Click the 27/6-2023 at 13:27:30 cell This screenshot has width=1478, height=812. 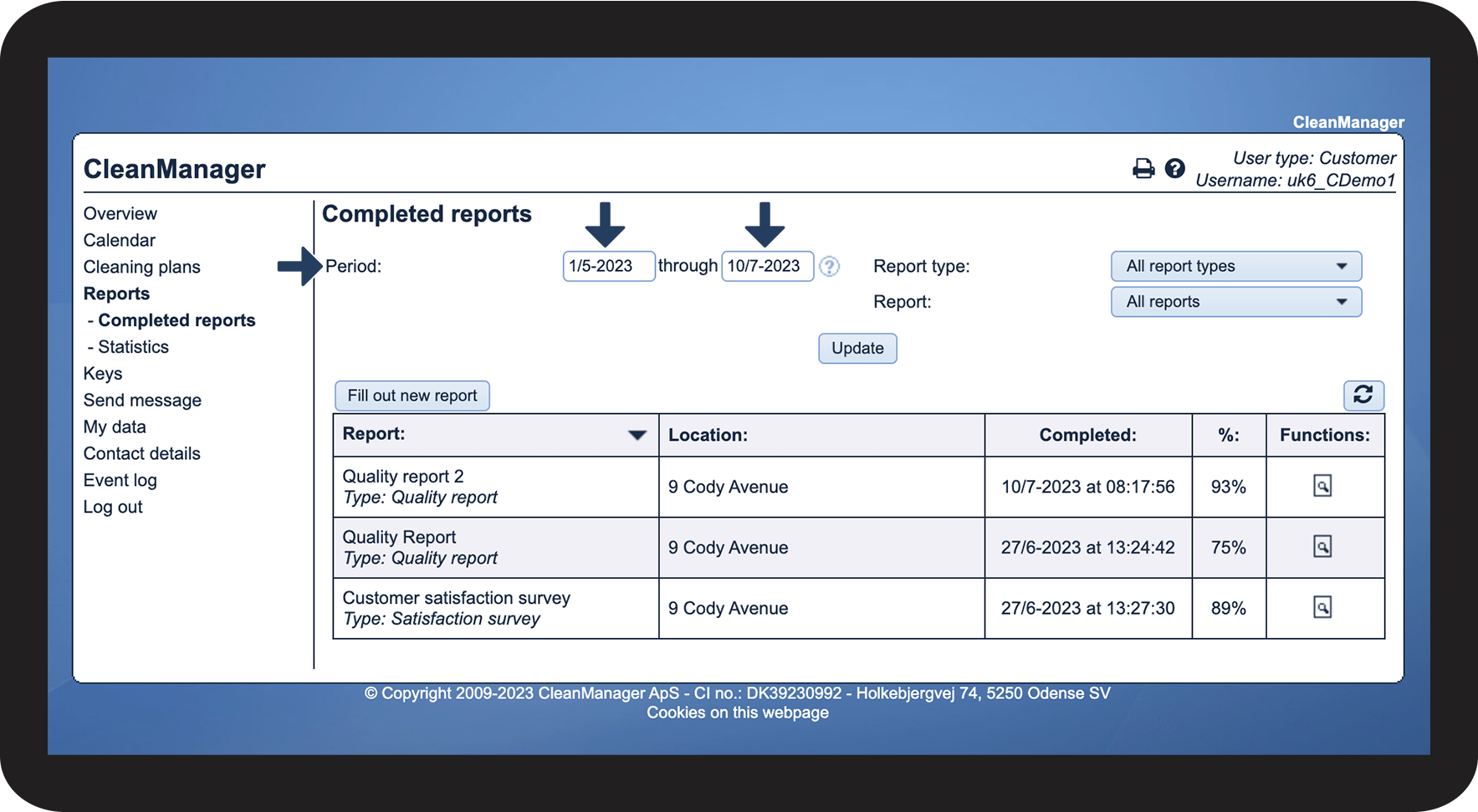click(x=1088, y=608)
